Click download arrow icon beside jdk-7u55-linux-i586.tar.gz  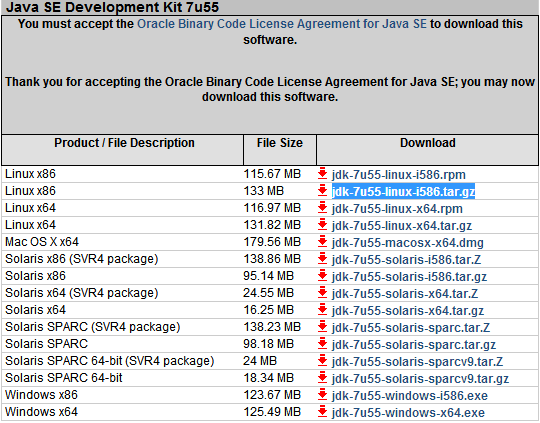322,190
